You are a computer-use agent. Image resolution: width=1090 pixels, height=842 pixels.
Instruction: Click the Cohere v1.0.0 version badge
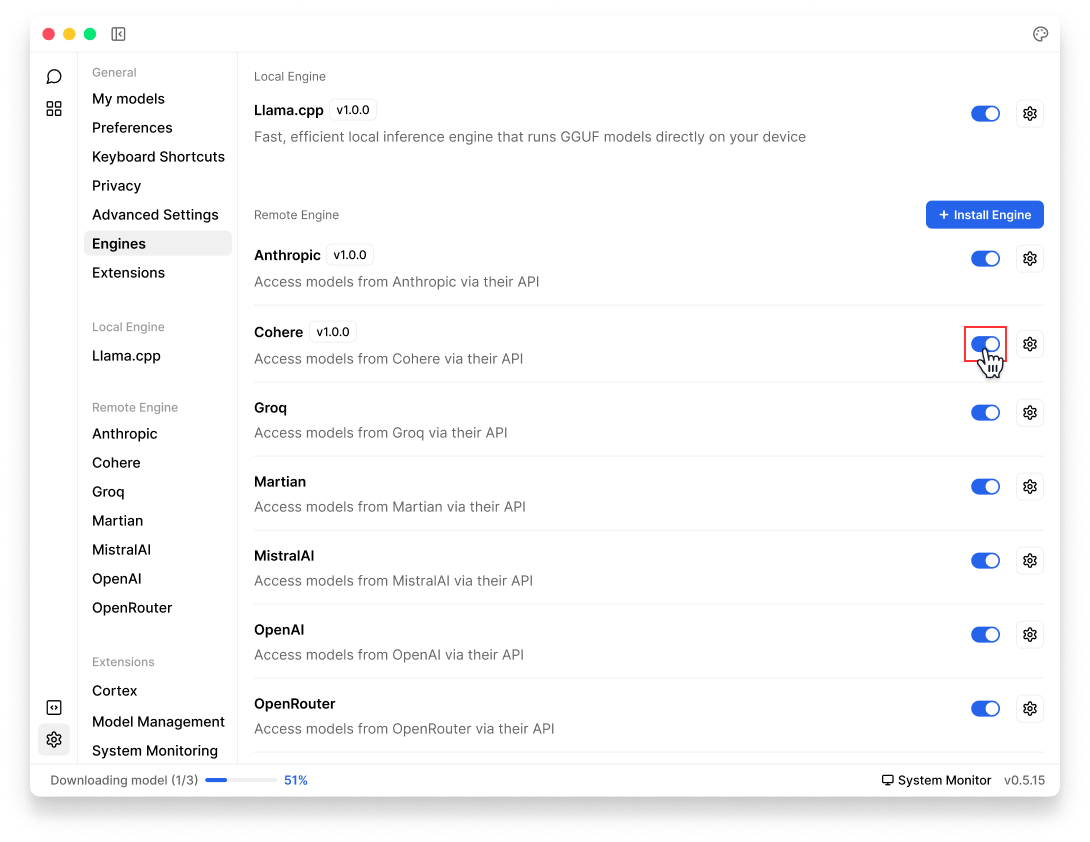pyautogui.click(x=332, y=332)
